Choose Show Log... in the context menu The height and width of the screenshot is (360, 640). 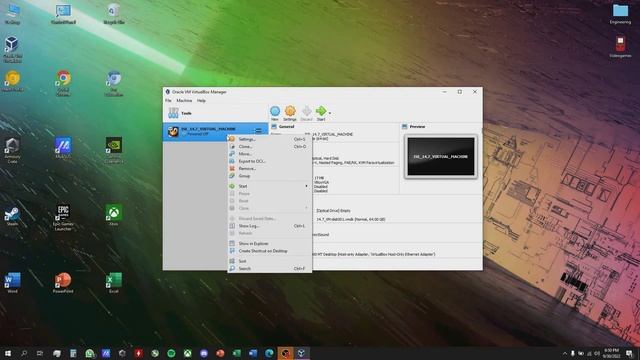pos(269,226)
